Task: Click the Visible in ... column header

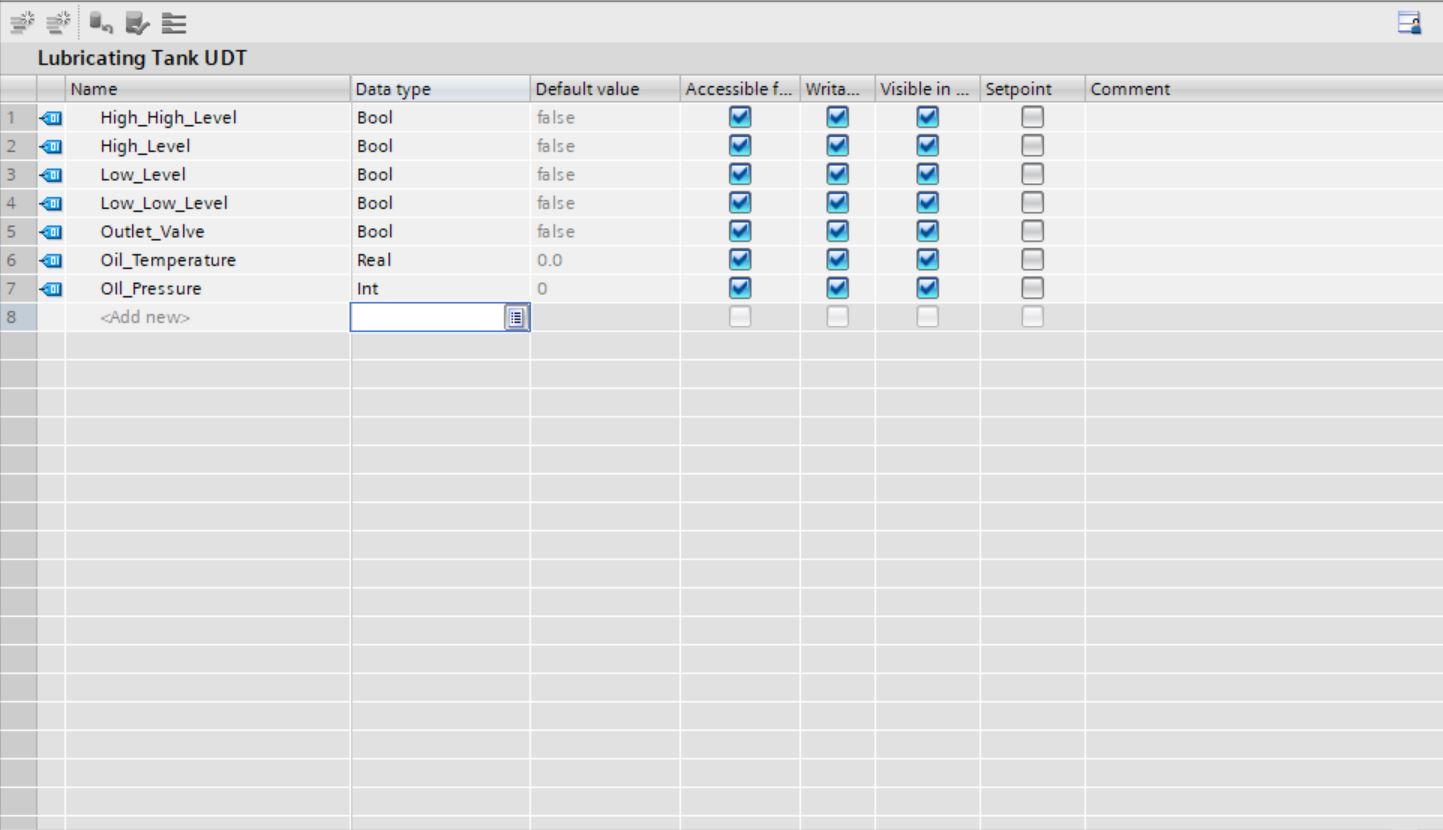Action: 928,89
